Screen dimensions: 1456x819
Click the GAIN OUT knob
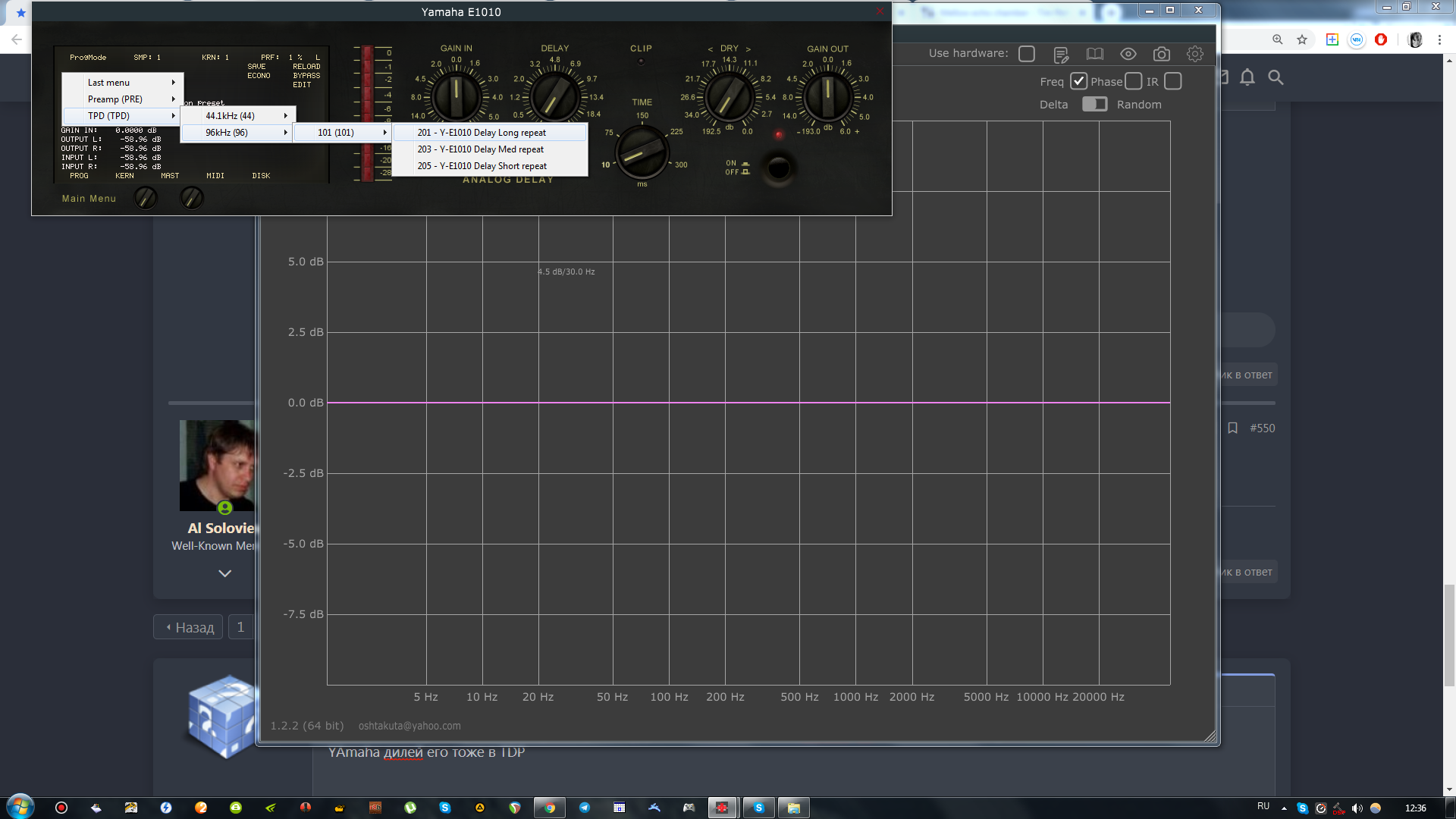(827, 96)
